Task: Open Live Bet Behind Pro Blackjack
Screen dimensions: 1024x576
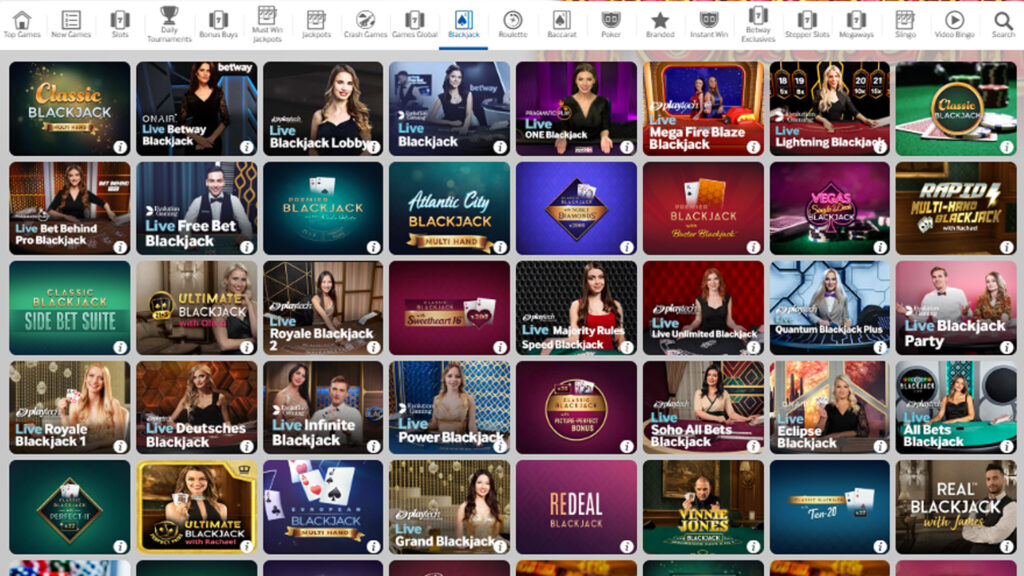Action: click(69, 208)
